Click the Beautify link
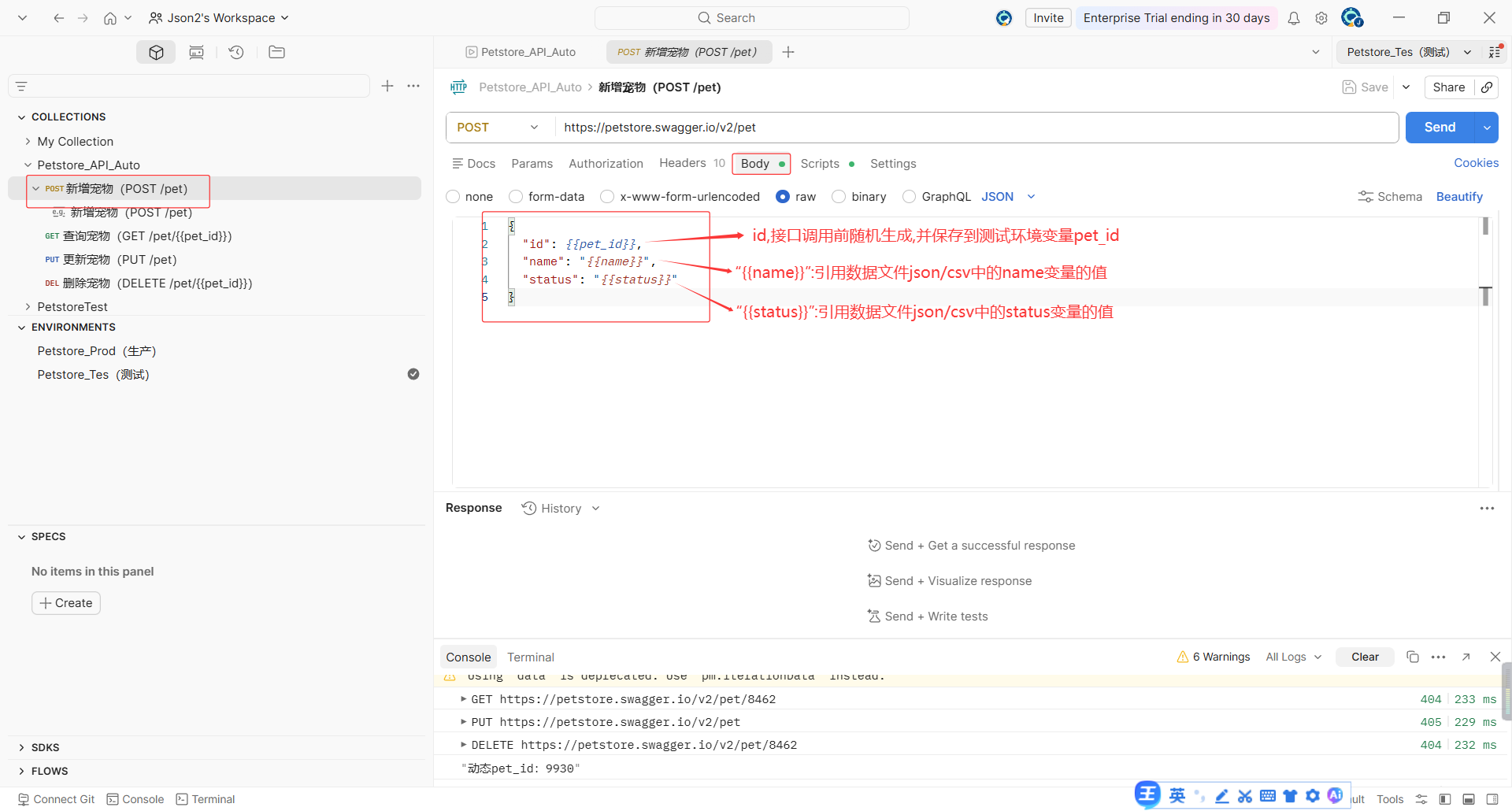Viewport: 1512px width, 811px height. pos(1459,197)
